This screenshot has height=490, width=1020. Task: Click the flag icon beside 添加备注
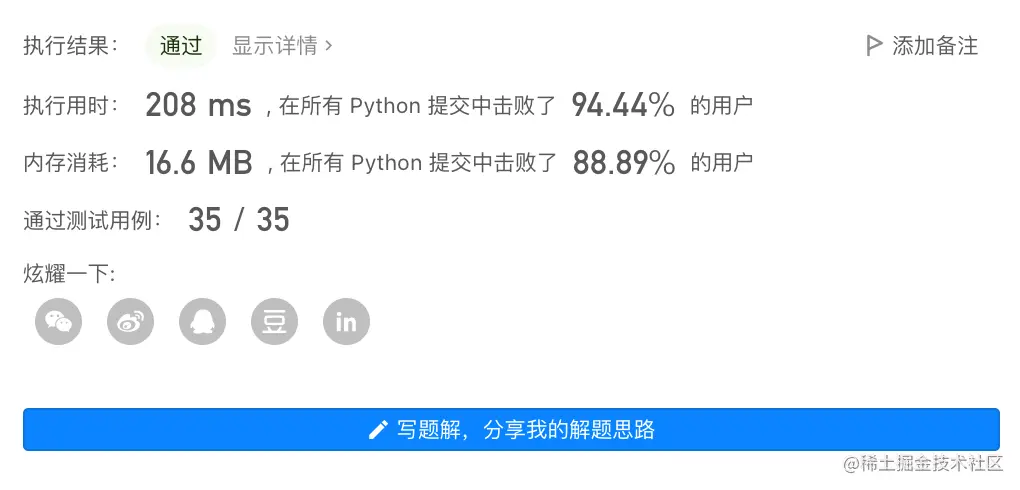point(874,45)
